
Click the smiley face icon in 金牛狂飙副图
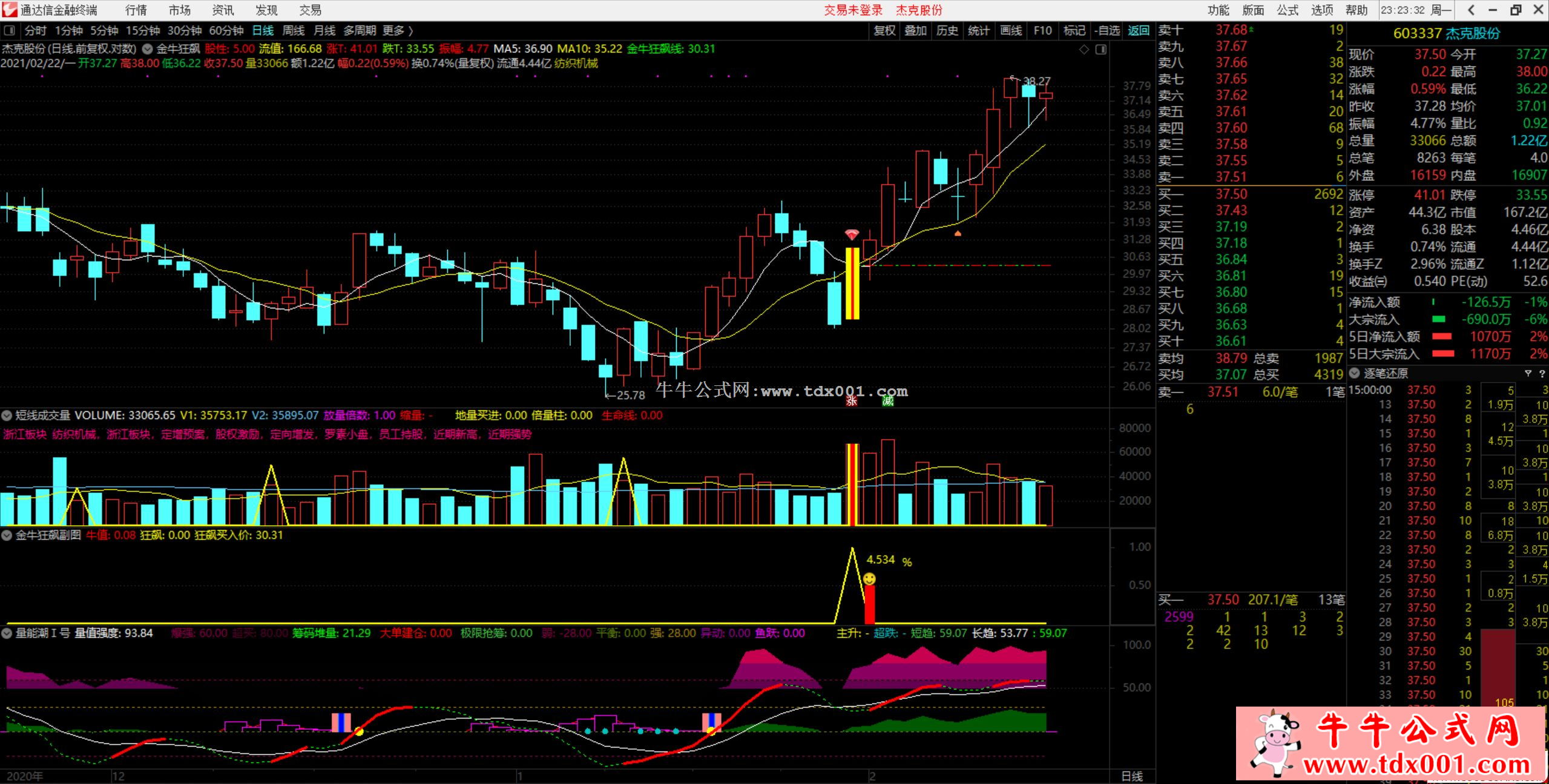(869, 579)
